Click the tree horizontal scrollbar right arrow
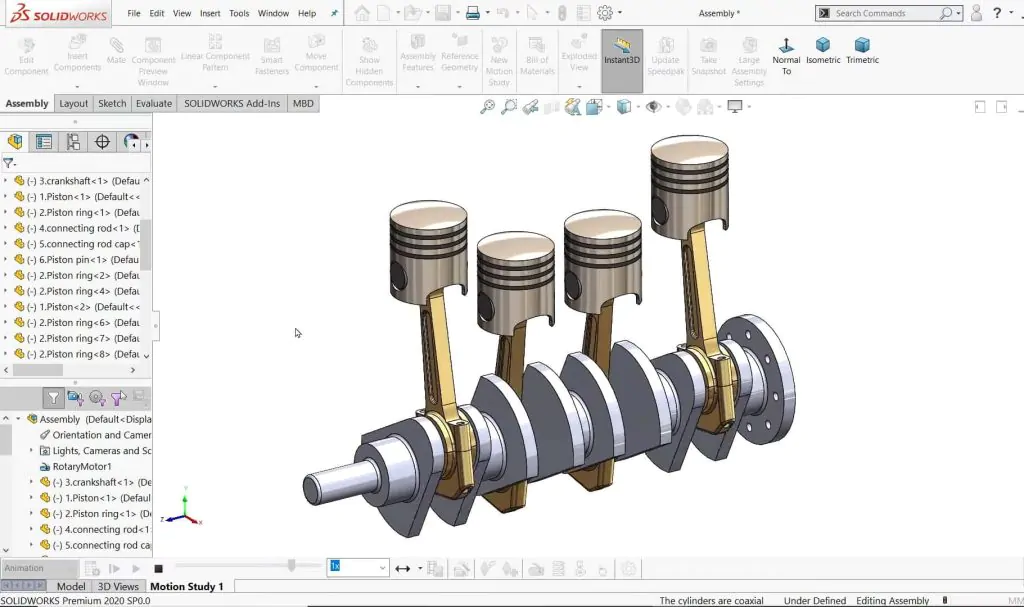The height and width of the screenshot is (607, 1024). (133, 370)
